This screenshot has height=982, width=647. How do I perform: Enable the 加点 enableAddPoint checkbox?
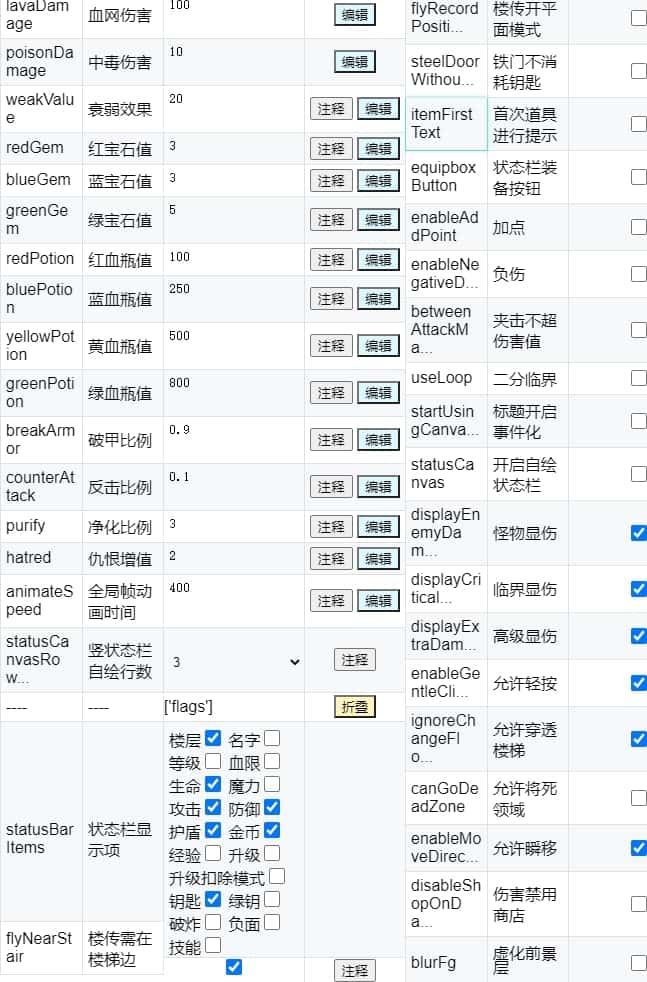coord(638,227)
